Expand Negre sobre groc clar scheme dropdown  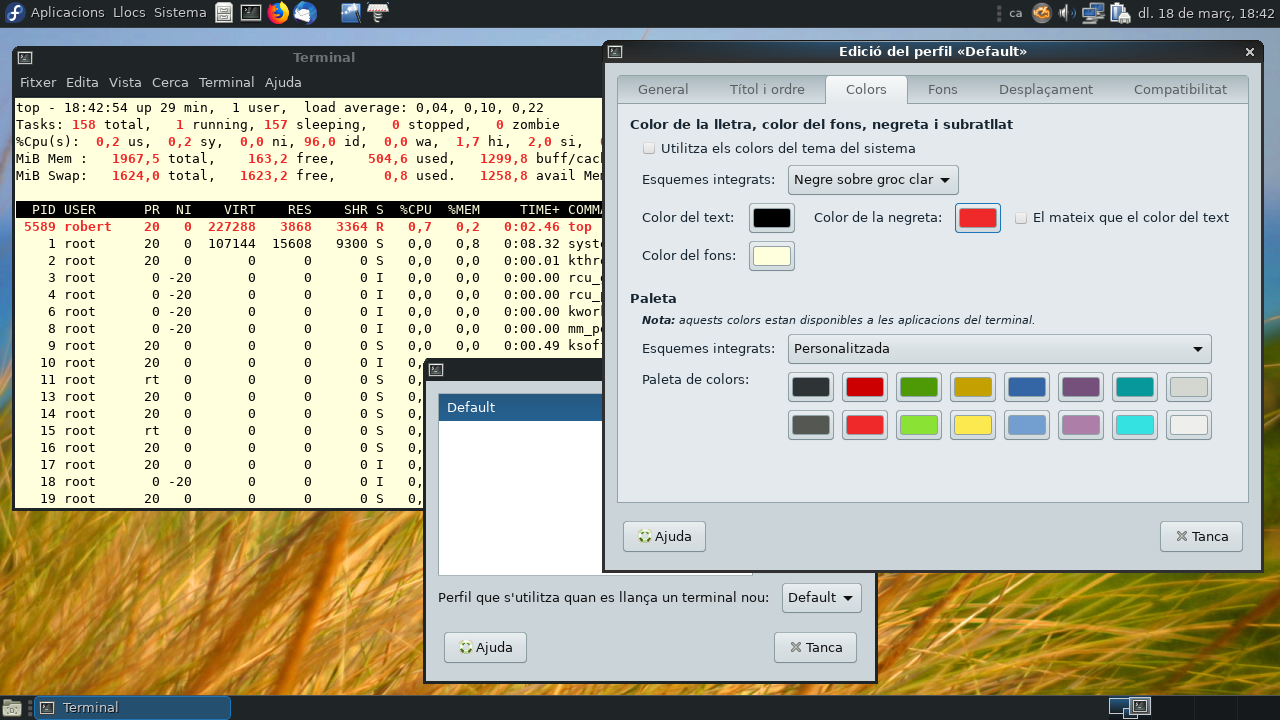click(x=873, y=180)
